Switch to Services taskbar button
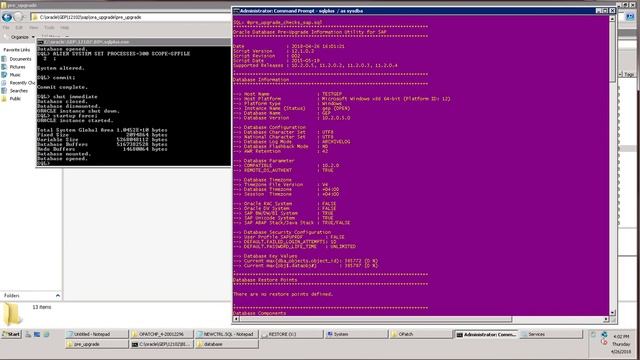Viewport: 640px width, 360px height. [551, 334]
